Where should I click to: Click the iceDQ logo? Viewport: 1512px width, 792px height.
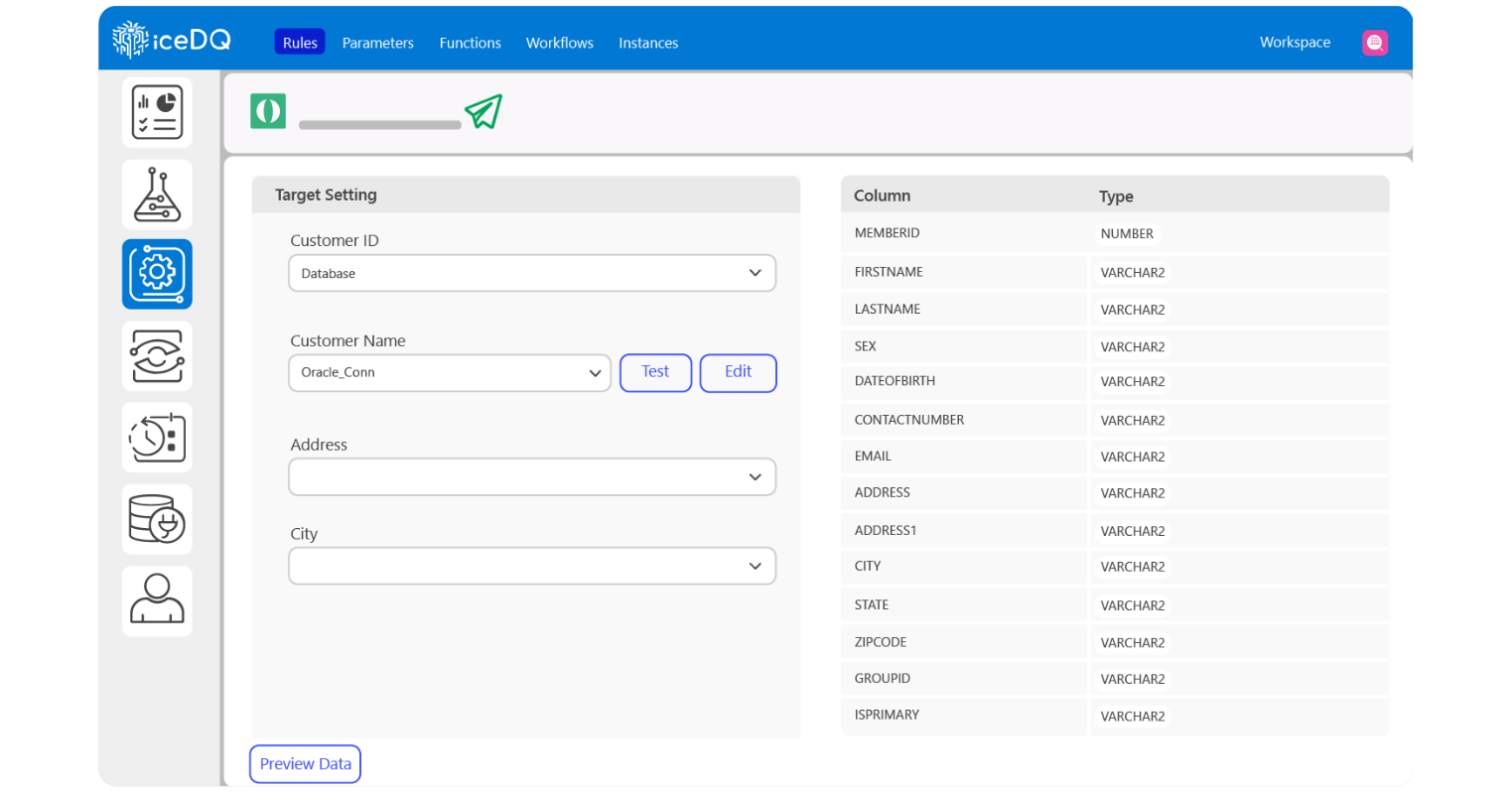click(x=172, y=40)
